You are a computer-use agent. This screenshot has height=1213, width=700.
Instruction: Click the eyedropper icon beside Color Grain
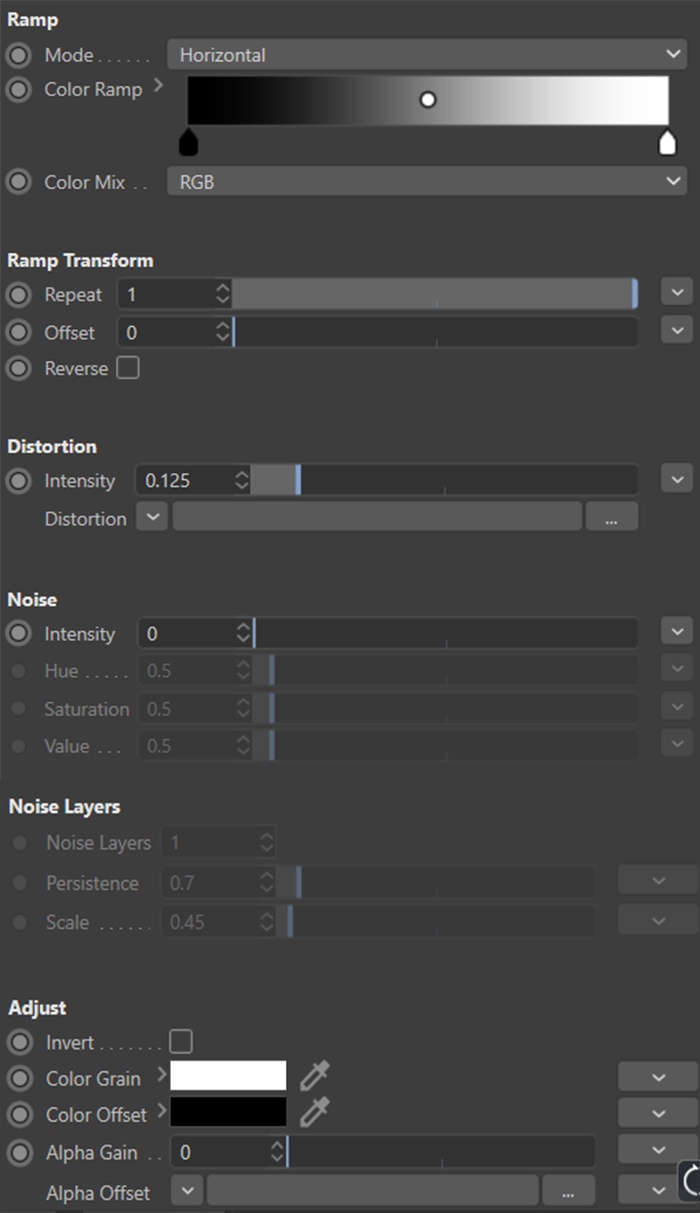pos(314,1077)
